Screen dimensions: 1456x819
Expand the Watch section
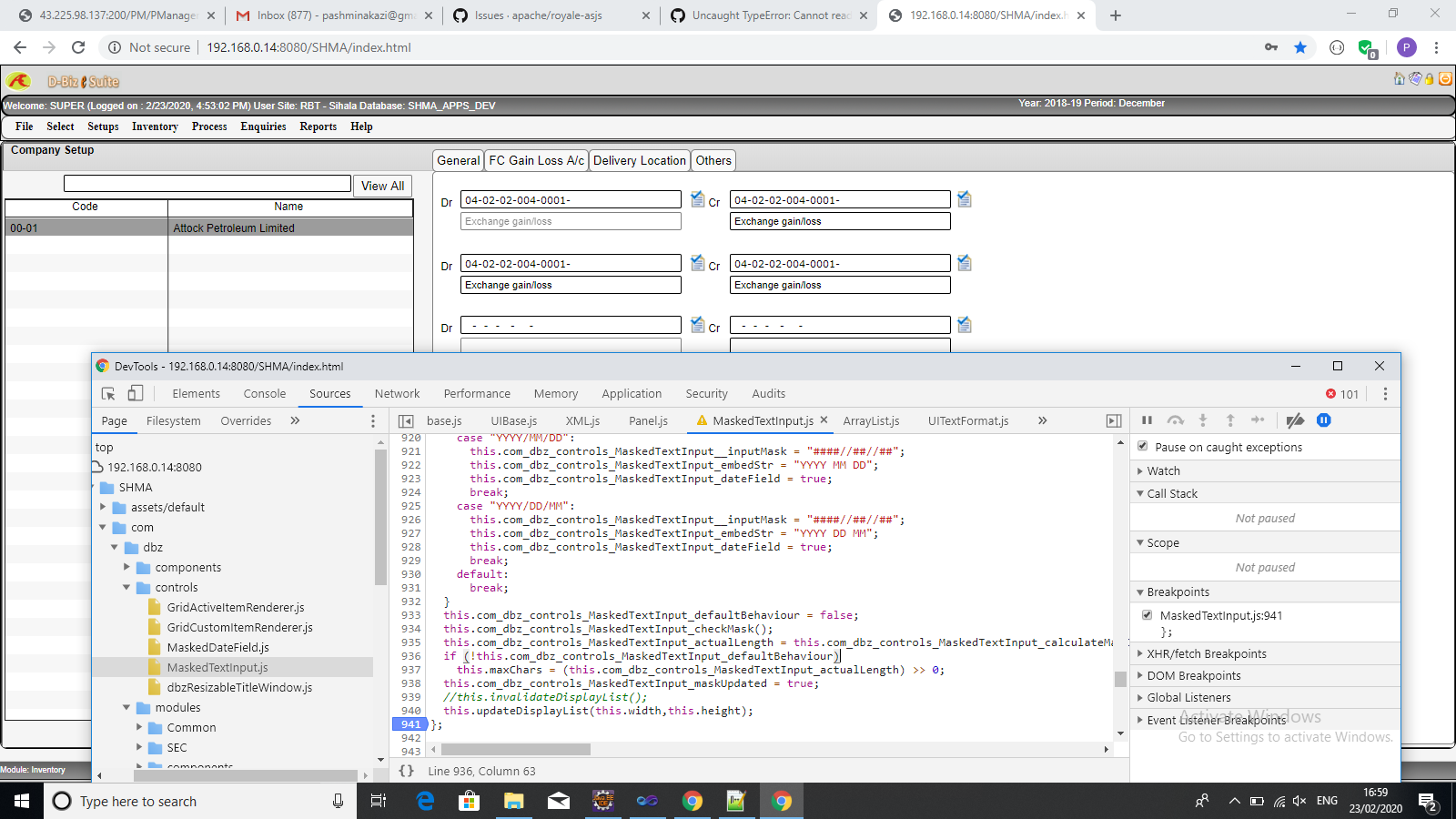pyautogui.click(x=1163, y=470)
